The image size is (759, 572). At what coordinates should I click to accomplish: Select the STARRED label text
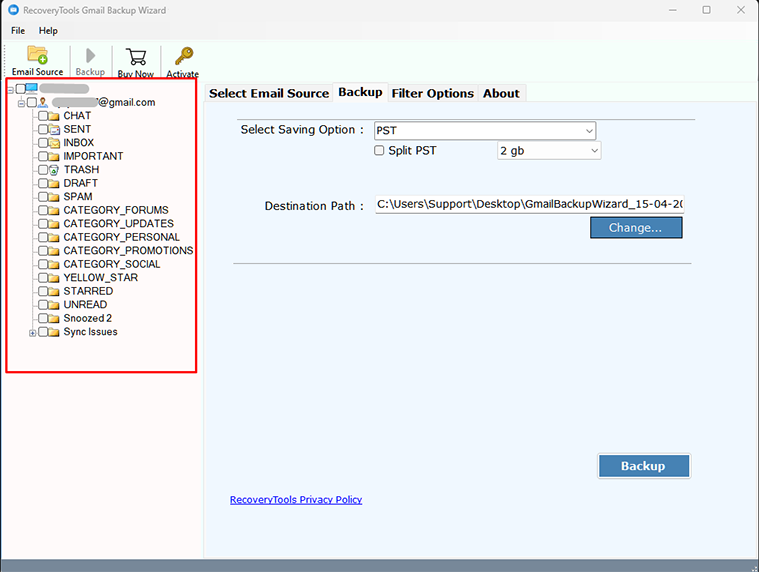(x=88, y=291)
